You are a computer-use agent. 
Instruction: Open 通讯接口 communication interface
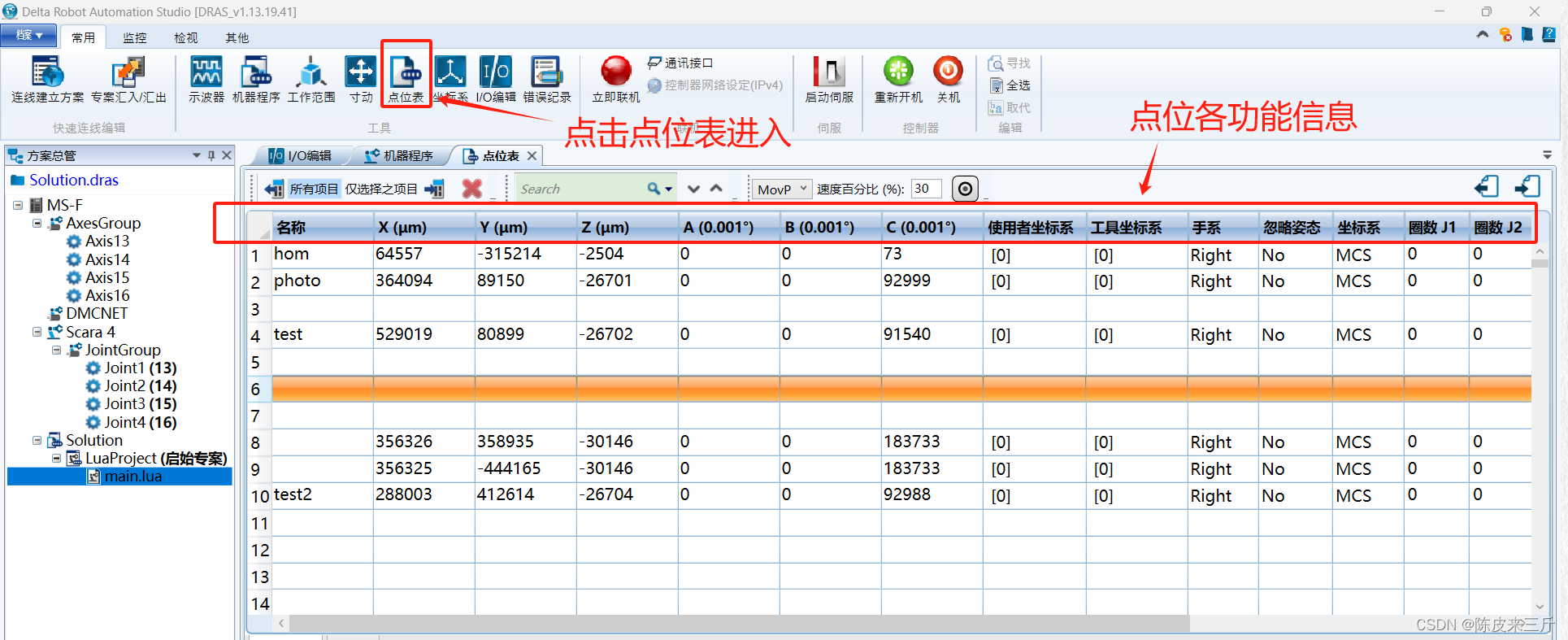tap(680, 63)
